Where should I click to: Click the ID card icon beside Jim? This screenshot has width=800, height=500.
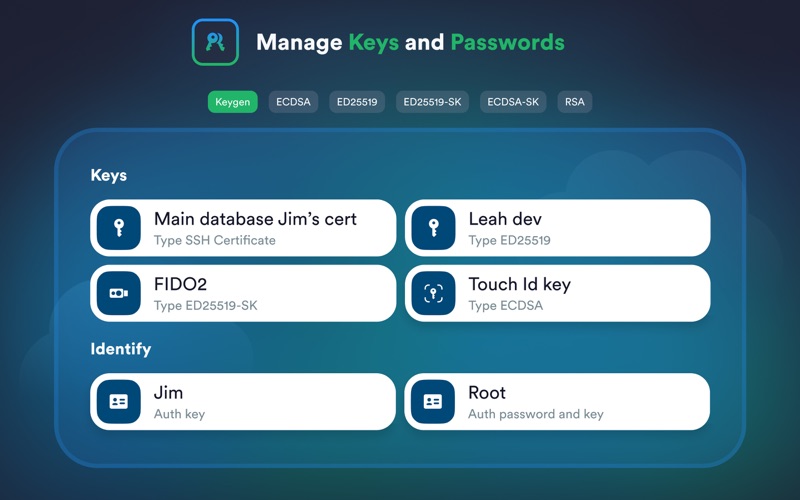tap(119, 402)
